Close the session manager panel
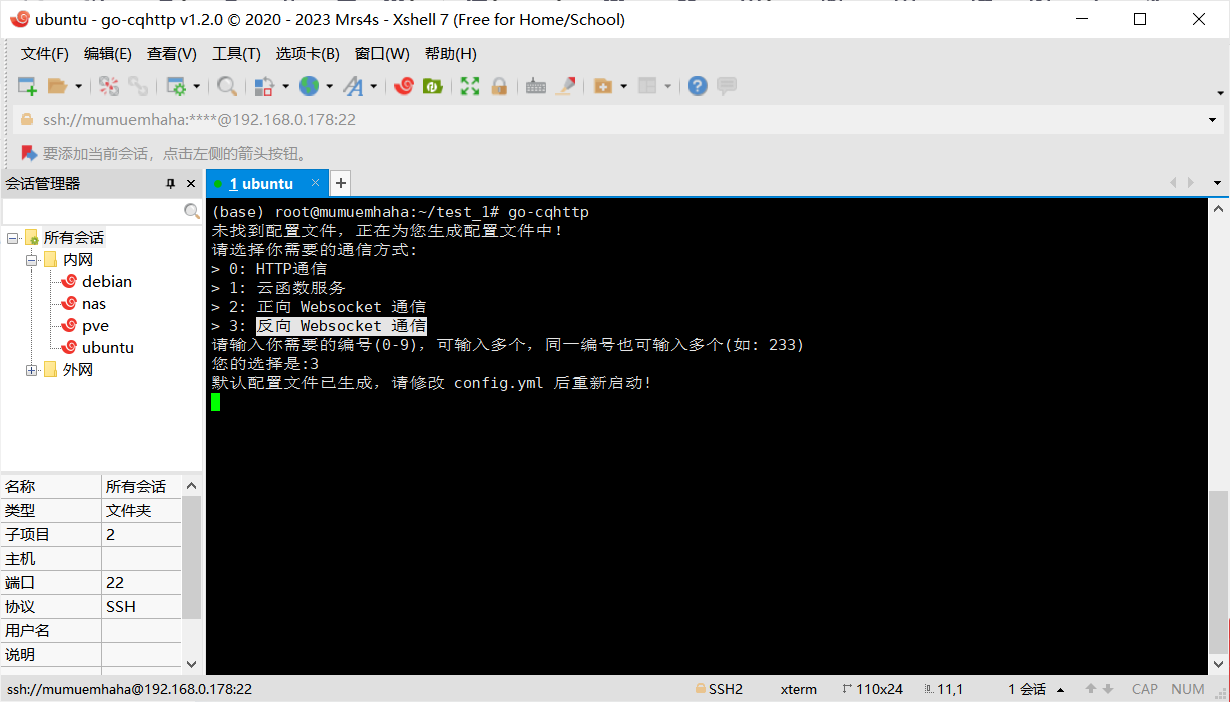This screenshot has height=702, width=1230. point(191,184)
